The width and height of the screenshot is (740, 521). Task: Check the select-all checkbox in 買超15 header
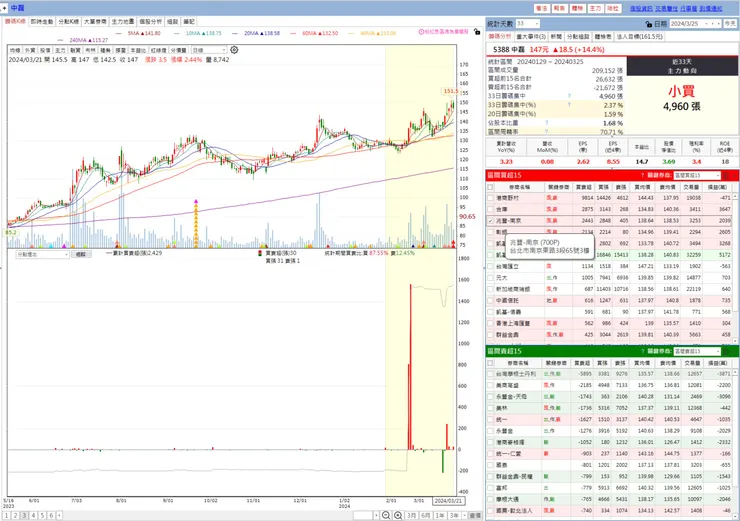point(490,187)
